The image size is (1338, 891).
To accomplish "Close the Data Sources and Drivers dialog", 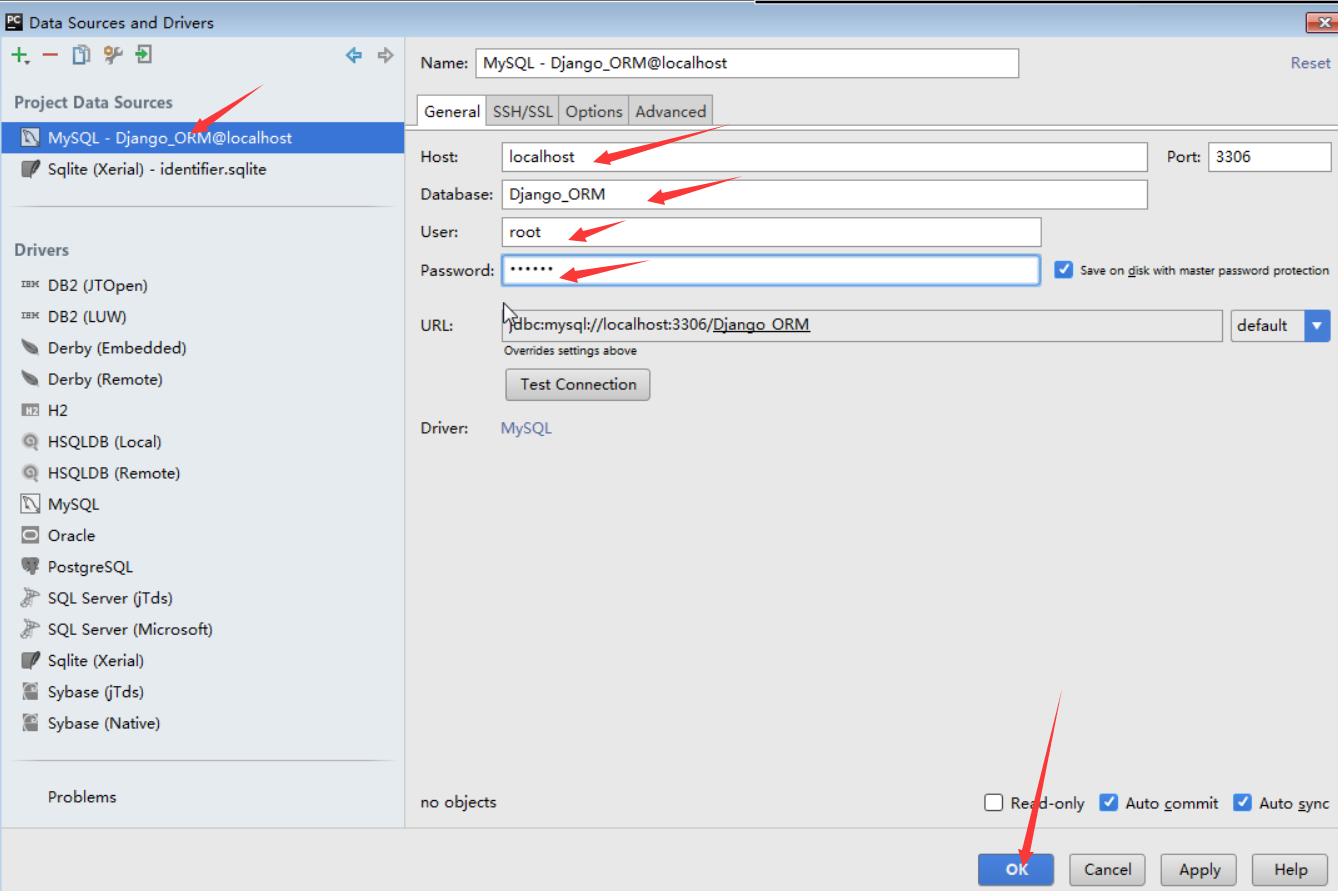I will [1320, 22].
